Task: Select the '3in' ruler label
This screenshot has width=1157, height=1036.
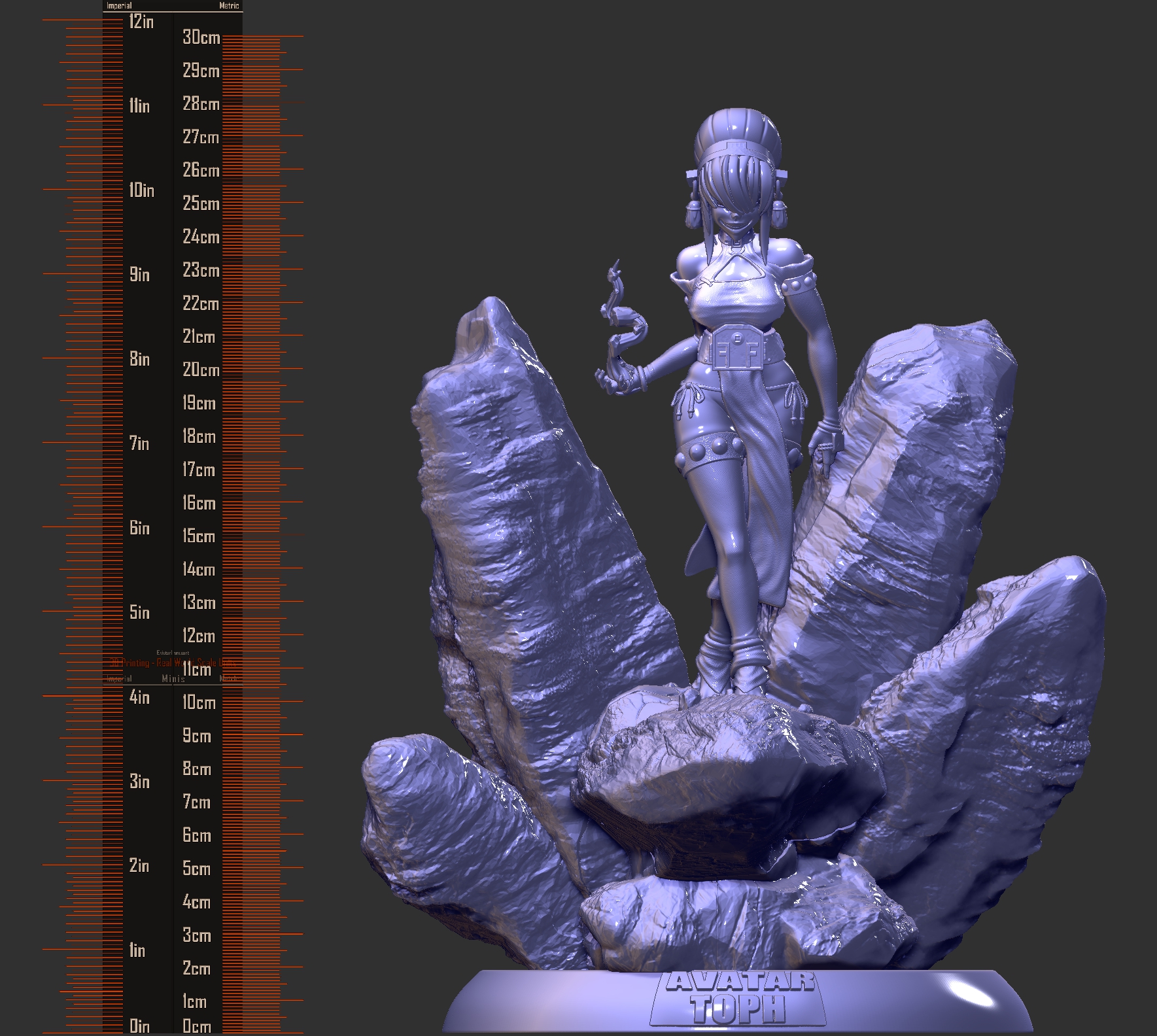Action: pyautogui.click(x=139, y=782)
